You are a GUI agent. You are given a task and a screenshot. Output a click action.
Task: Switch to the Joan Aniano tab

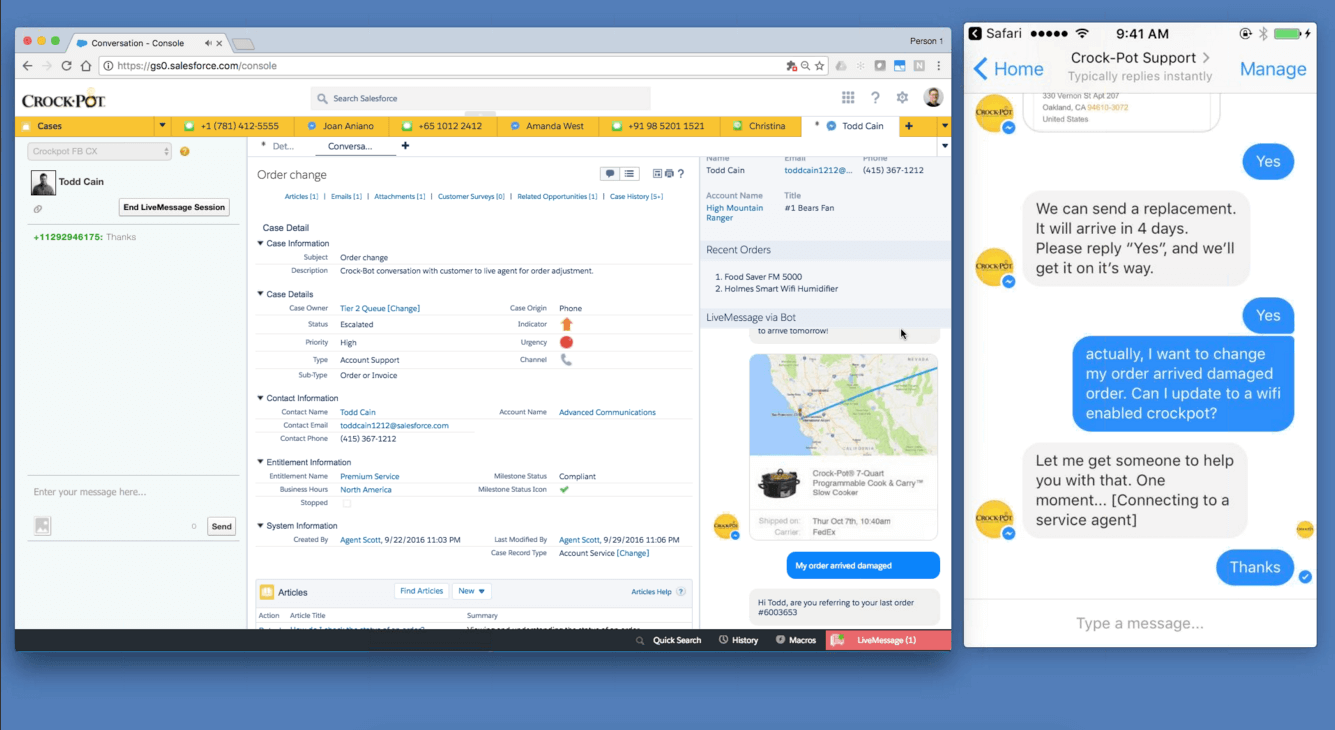[x=340, y=126]
